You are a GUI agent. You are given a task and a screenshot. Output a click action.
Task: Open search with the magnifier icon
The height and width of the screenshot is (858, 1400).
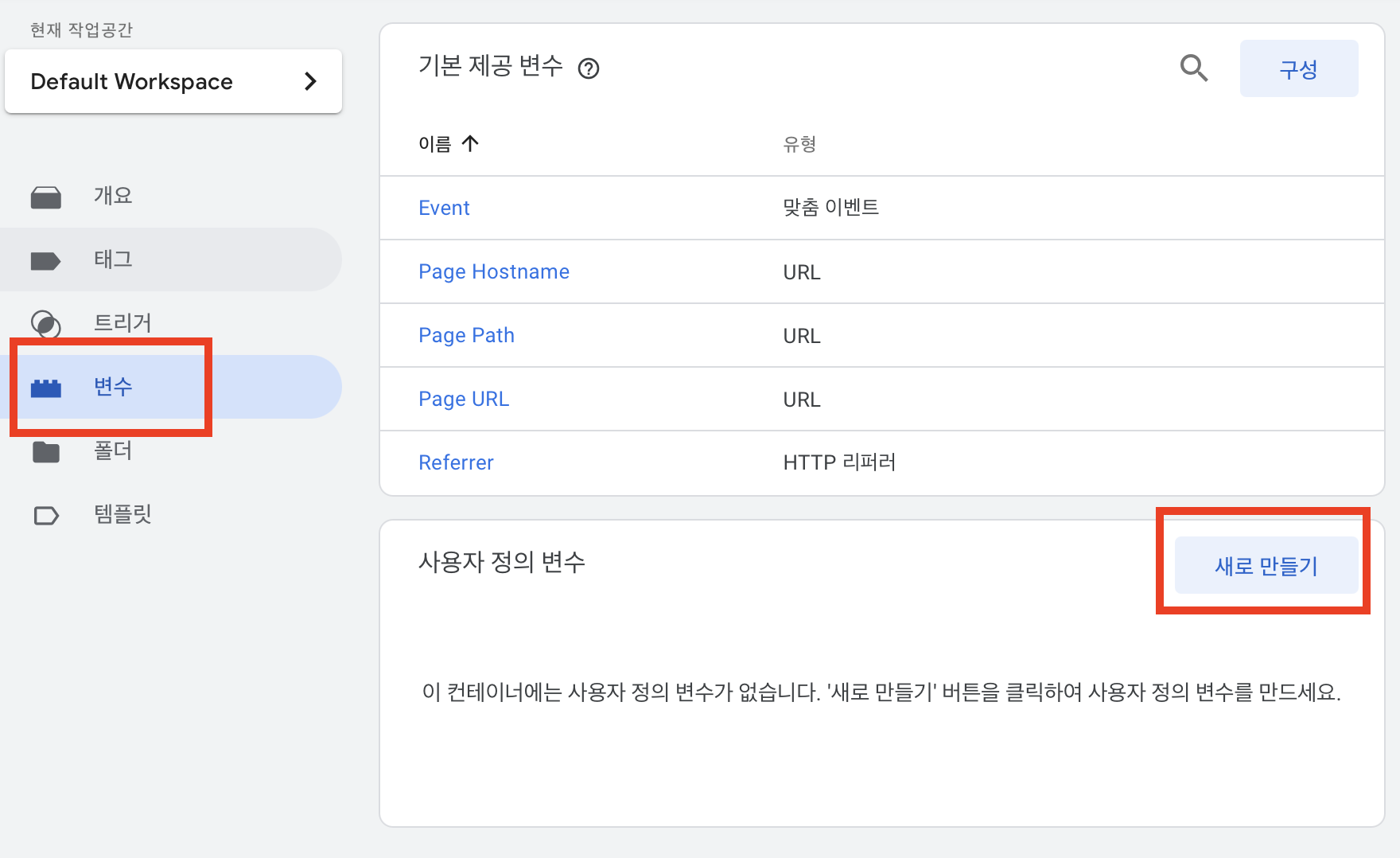[1194, 68]
